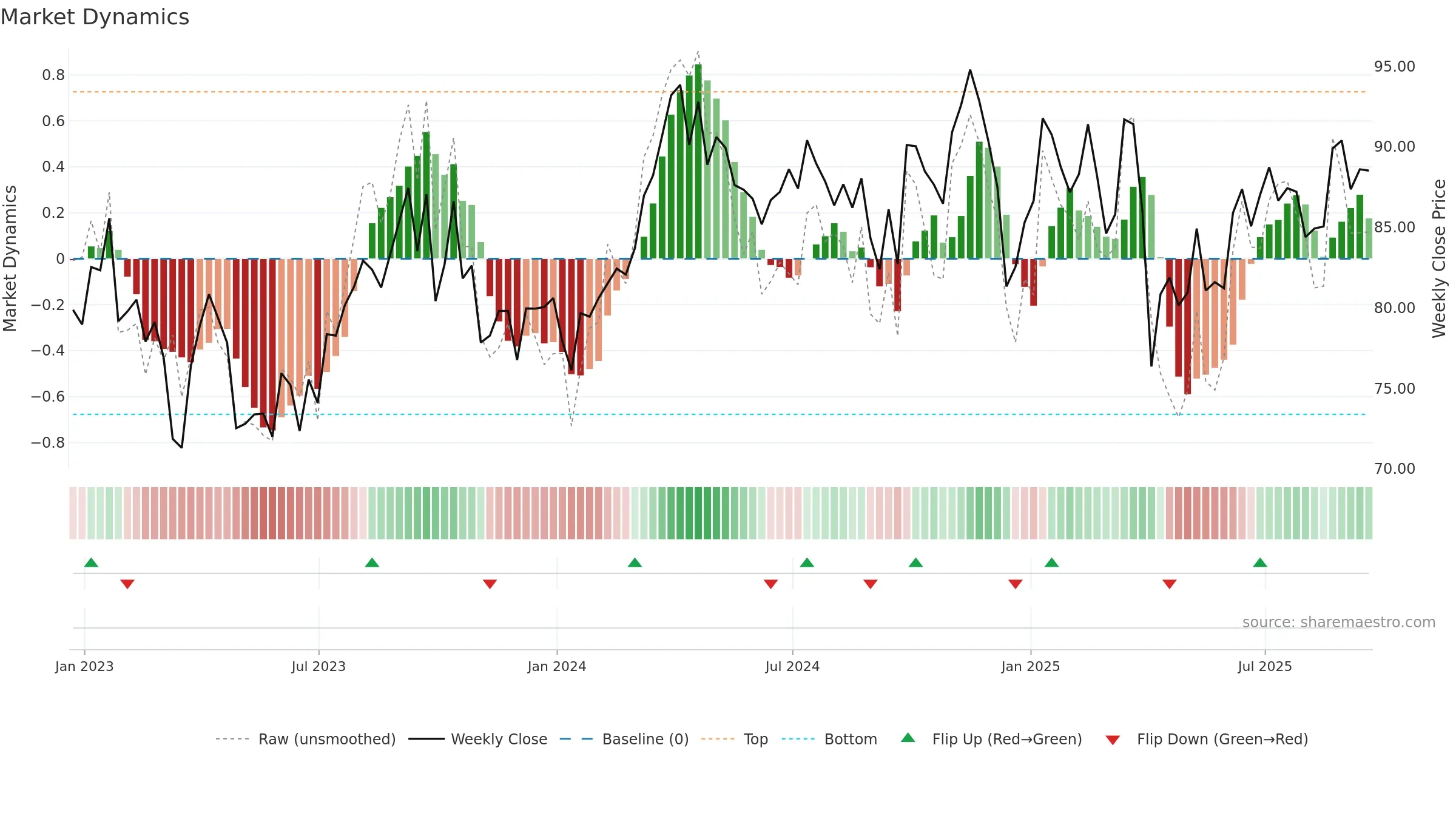Select the flip-down marker in April 2025

pyautogui.click(x=1169, y=584)
